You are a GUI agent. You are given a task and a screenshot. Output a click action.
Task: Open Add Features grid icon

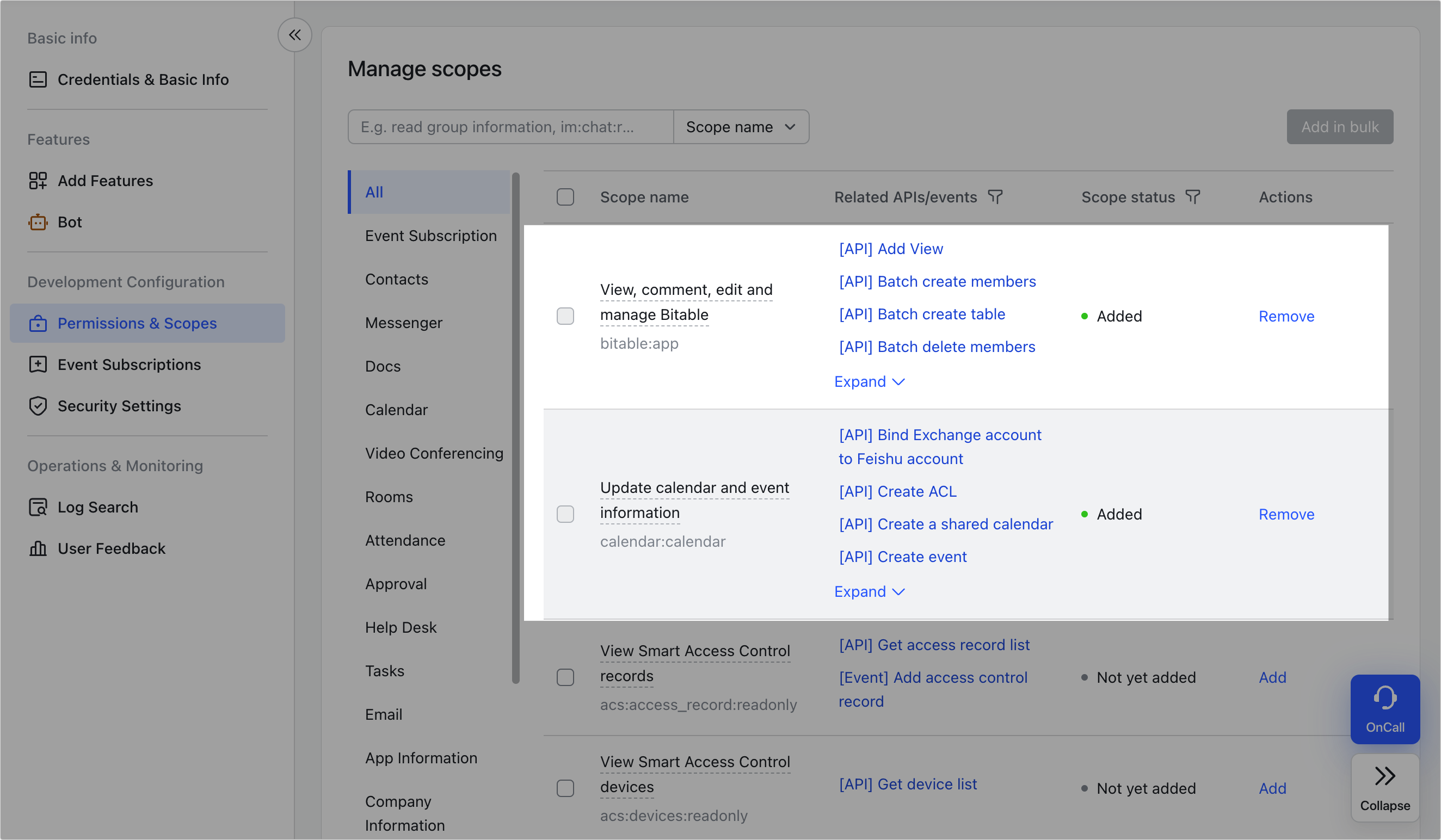pos(38,181)
